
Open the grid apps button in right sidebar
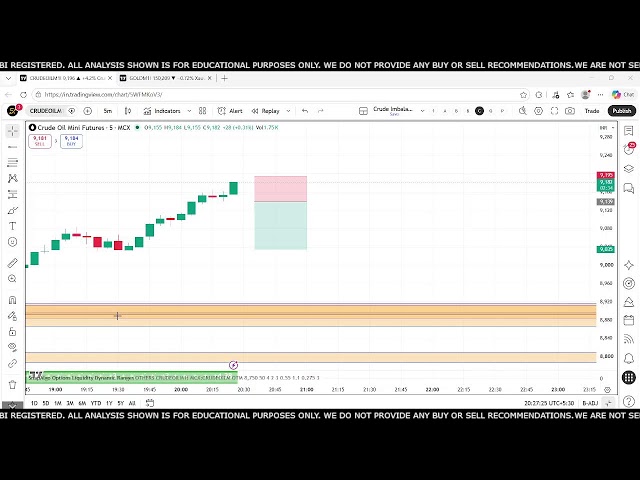click(629, 378)
